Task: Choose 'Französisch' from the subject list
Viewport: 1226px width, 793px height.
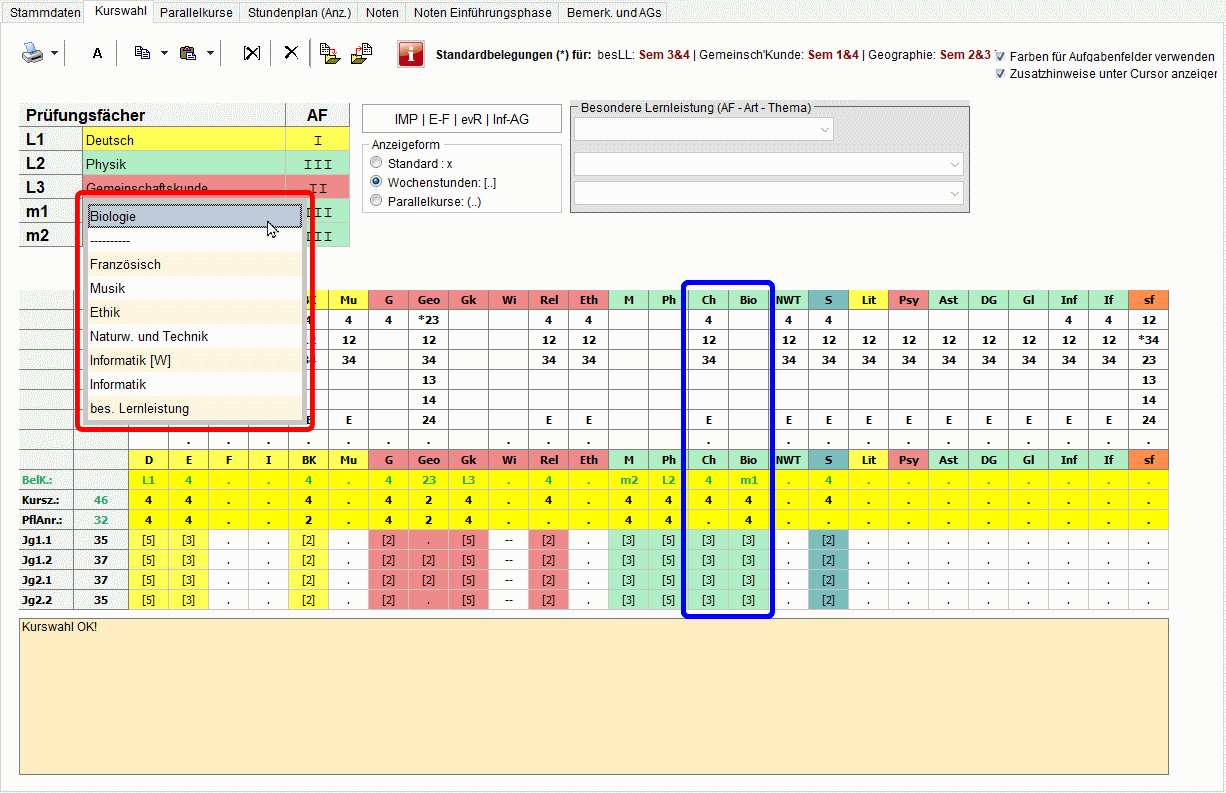Action: click(125, 265)
